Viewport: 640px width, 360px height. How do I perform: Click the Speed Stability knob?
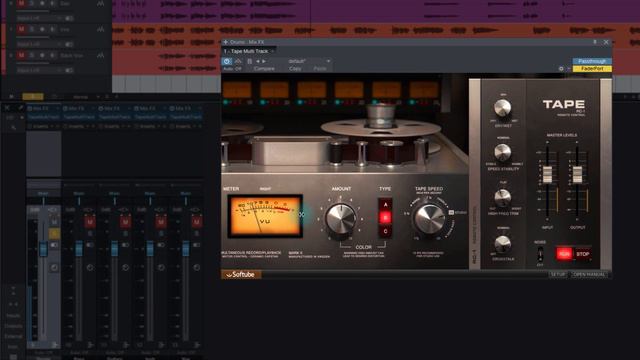click(x=502, y=153)
